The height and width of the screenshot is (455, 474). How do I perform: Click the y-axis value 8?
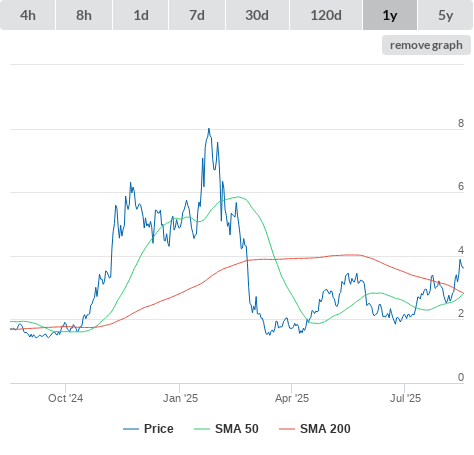461,123
